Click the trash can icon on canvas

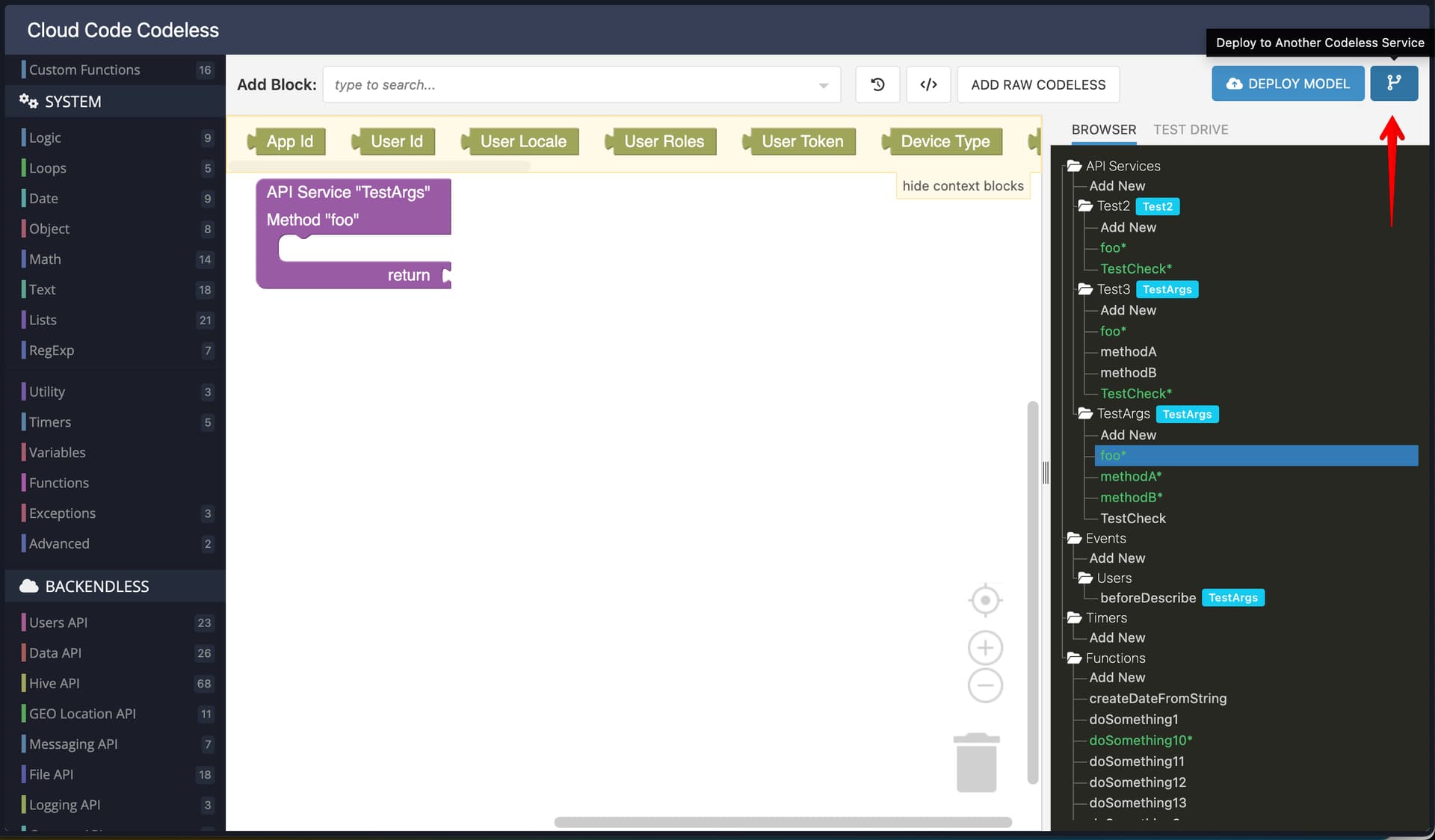click(x=976, y=762)
